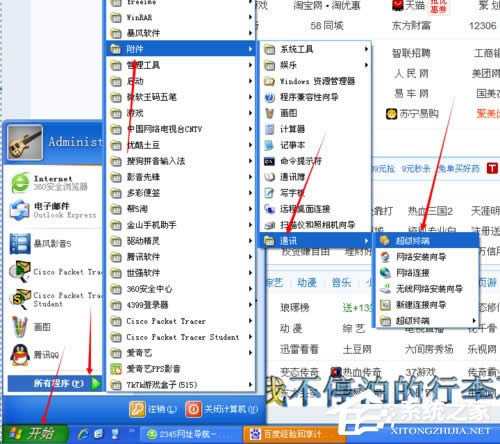Open 超级终端 HyperTerminal program icon
The width and height of the screenshot is (500, 444).
(x=385, y=240)
